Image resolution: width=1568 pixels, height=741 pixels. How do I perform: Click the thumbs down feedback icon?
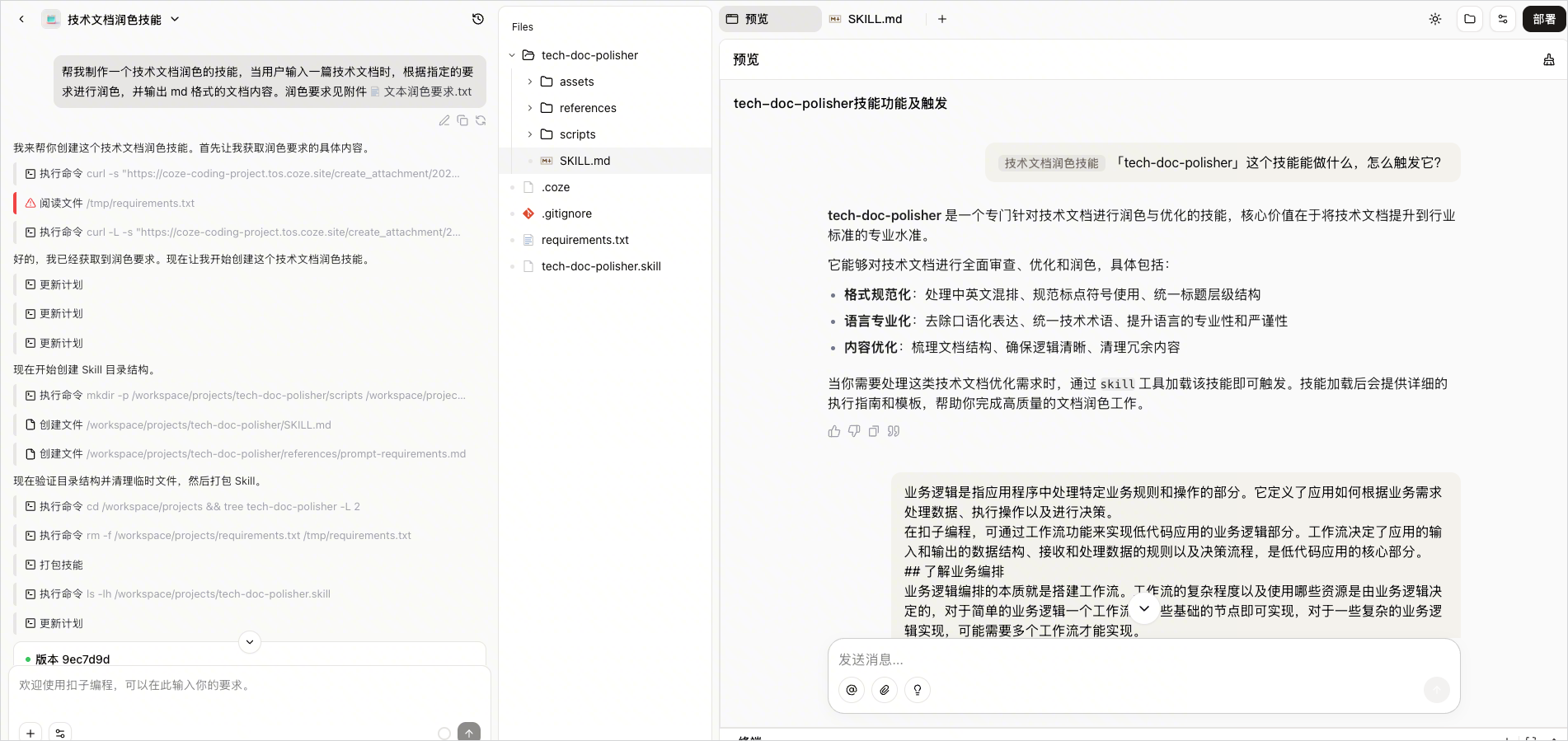[x=854, y=431]
